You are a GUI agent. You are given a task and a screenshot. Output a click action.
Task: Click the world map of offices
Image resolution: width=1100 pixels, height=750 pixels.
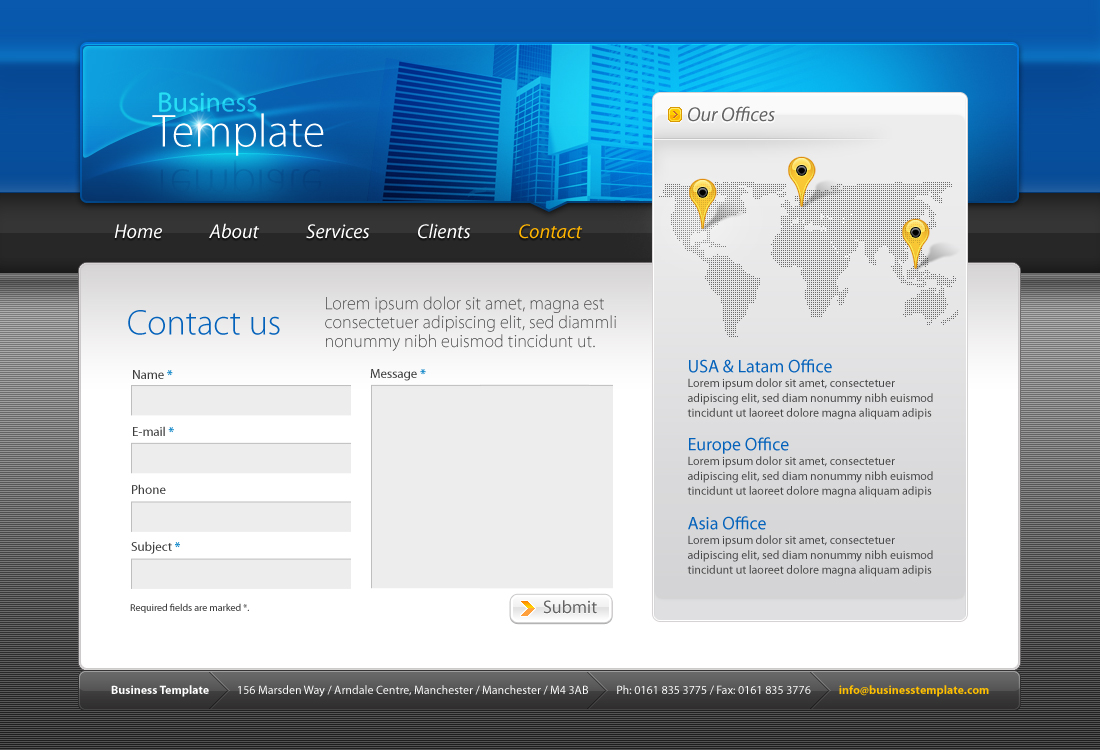point(809,258)
